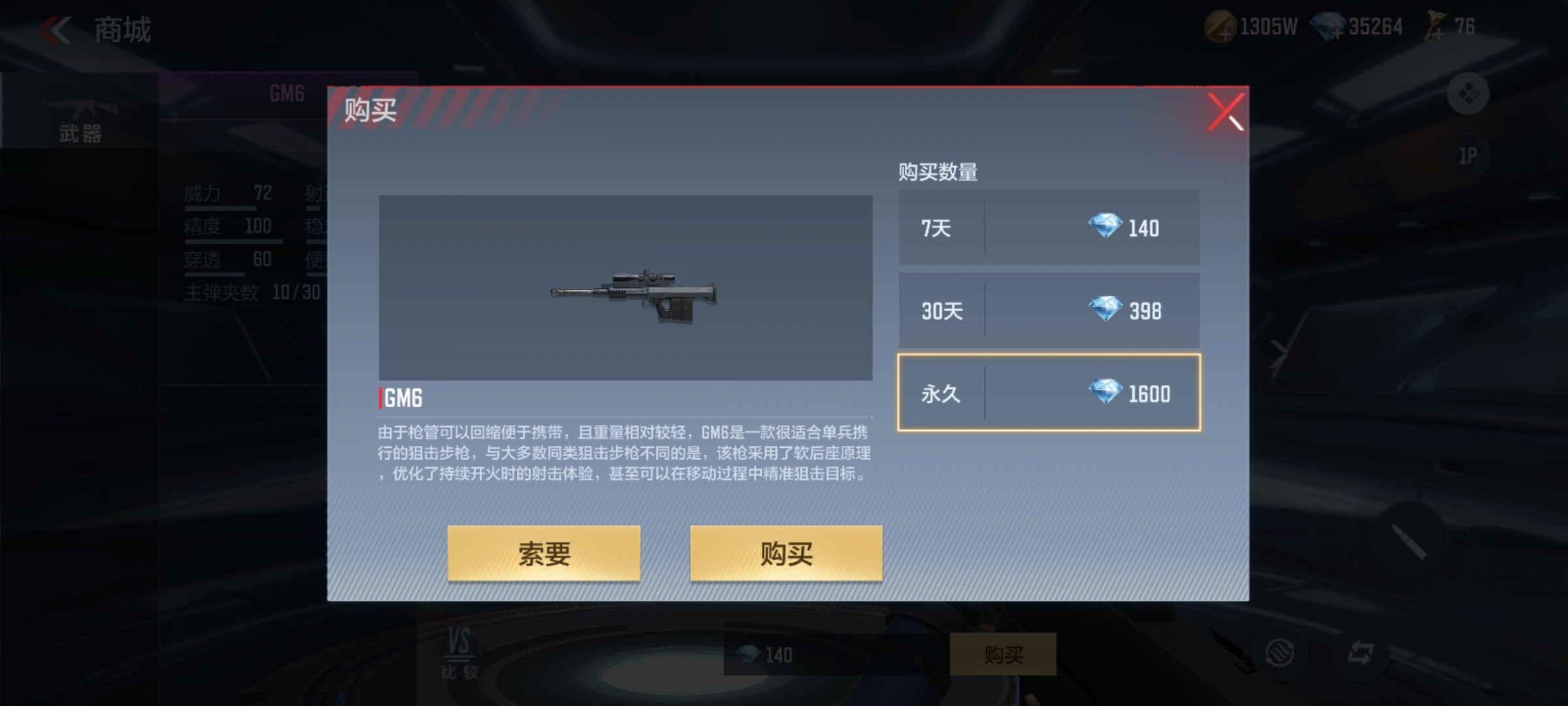This screenshot has width=1568, height=706.
Task: Close the purchase dialog with red X
Action: click(1226, 112)
